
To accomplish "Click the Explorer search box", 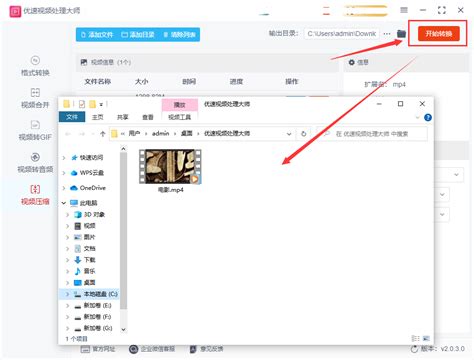I will pyautogui.click(x=372, y=134).
